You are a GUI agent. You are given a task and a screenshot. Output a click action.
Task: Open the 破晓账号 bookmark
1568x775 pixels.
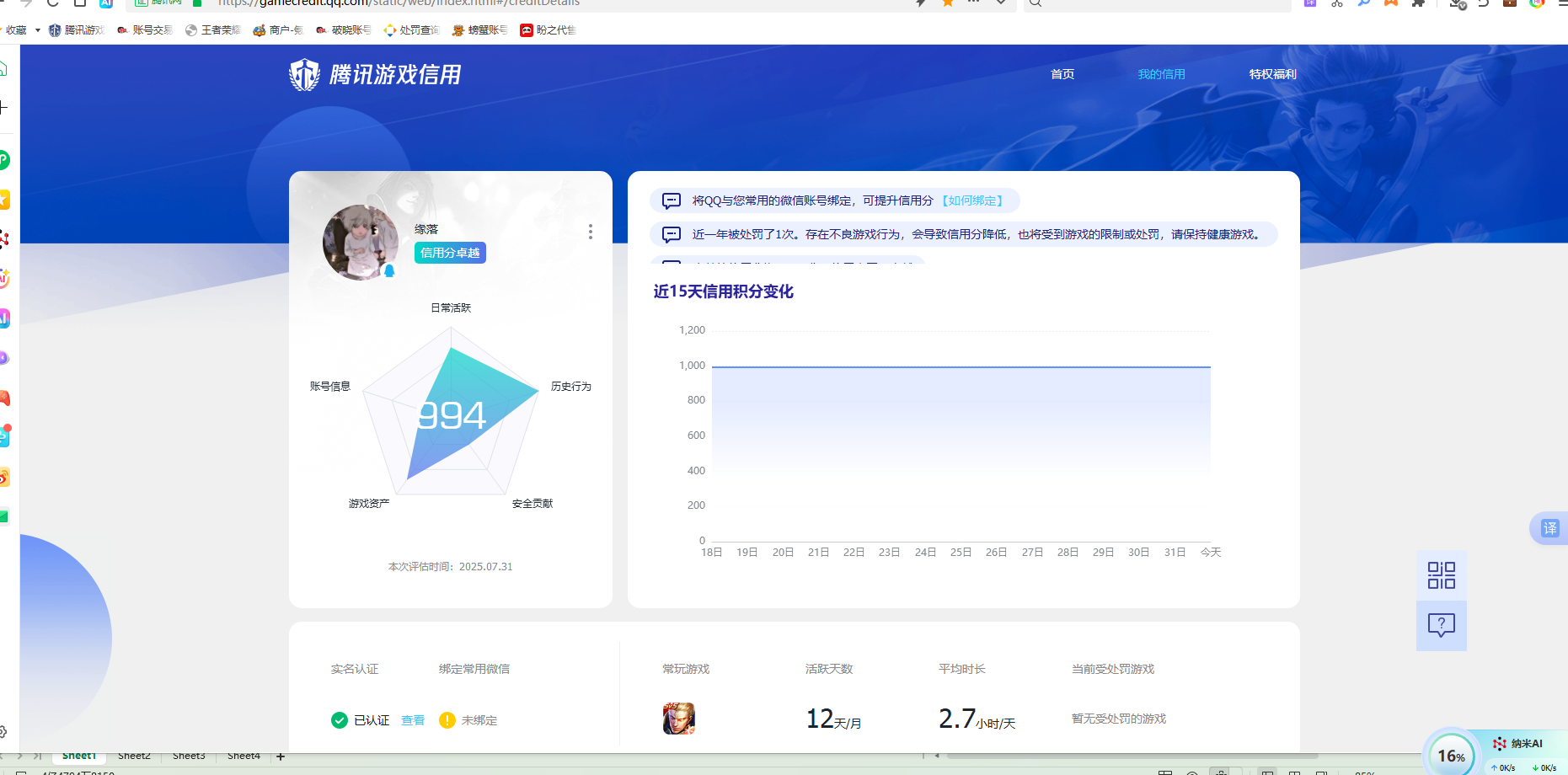(344, 30)
